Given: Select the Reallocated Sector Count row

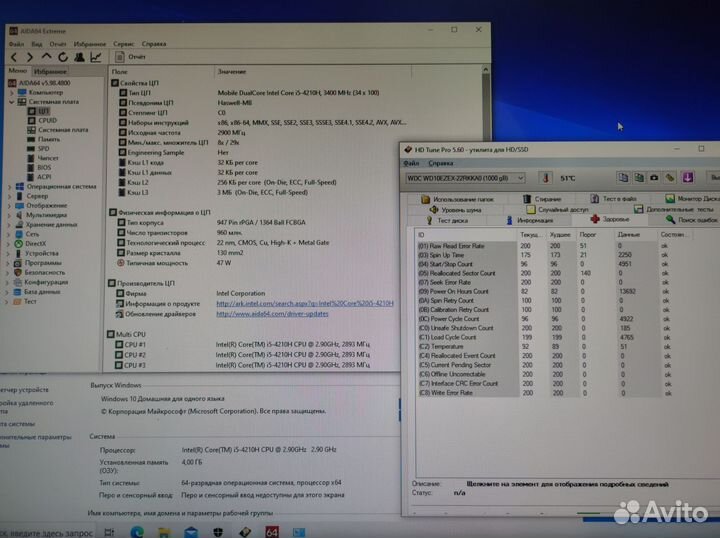Looking at the screenshot, I should tap(545, 273).
